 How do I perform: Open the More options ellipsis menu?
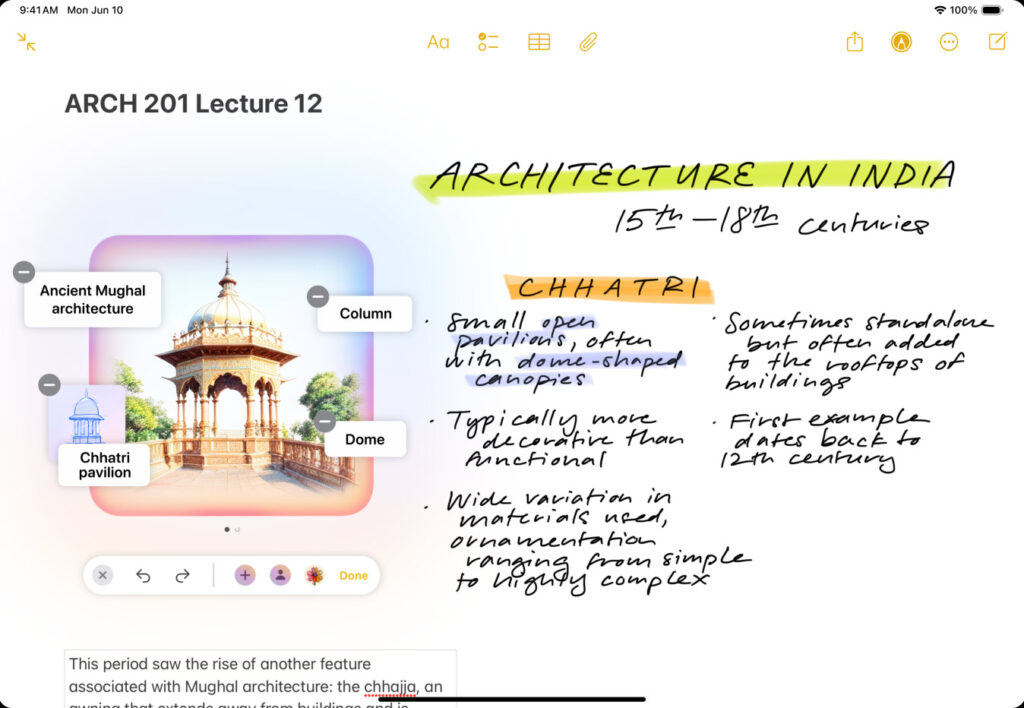coord(949,42)
